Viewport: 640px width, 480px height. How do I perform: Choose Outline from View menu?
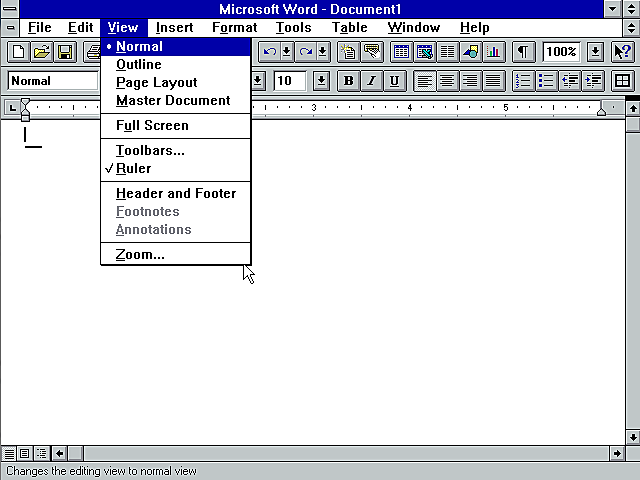(176, 64)
